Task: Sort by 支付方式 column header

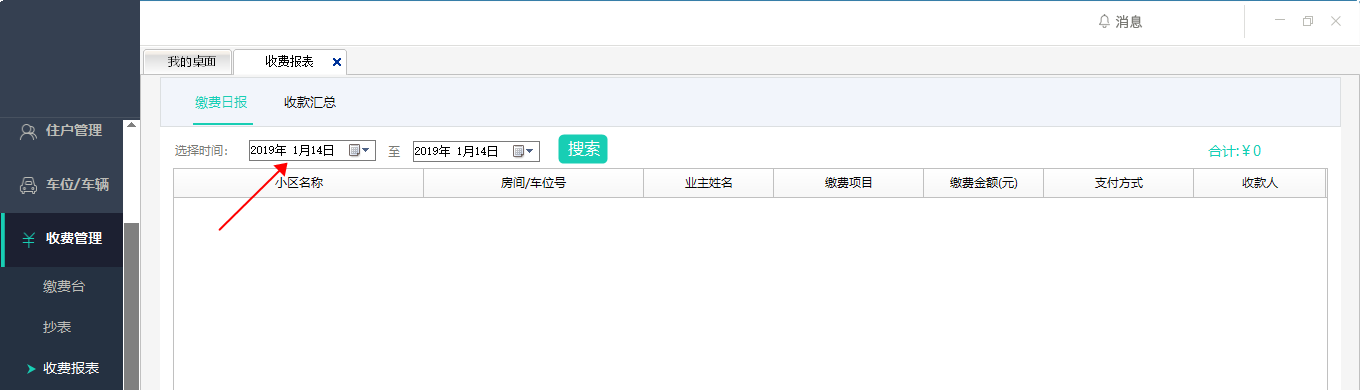Action: coord(1118,184)
